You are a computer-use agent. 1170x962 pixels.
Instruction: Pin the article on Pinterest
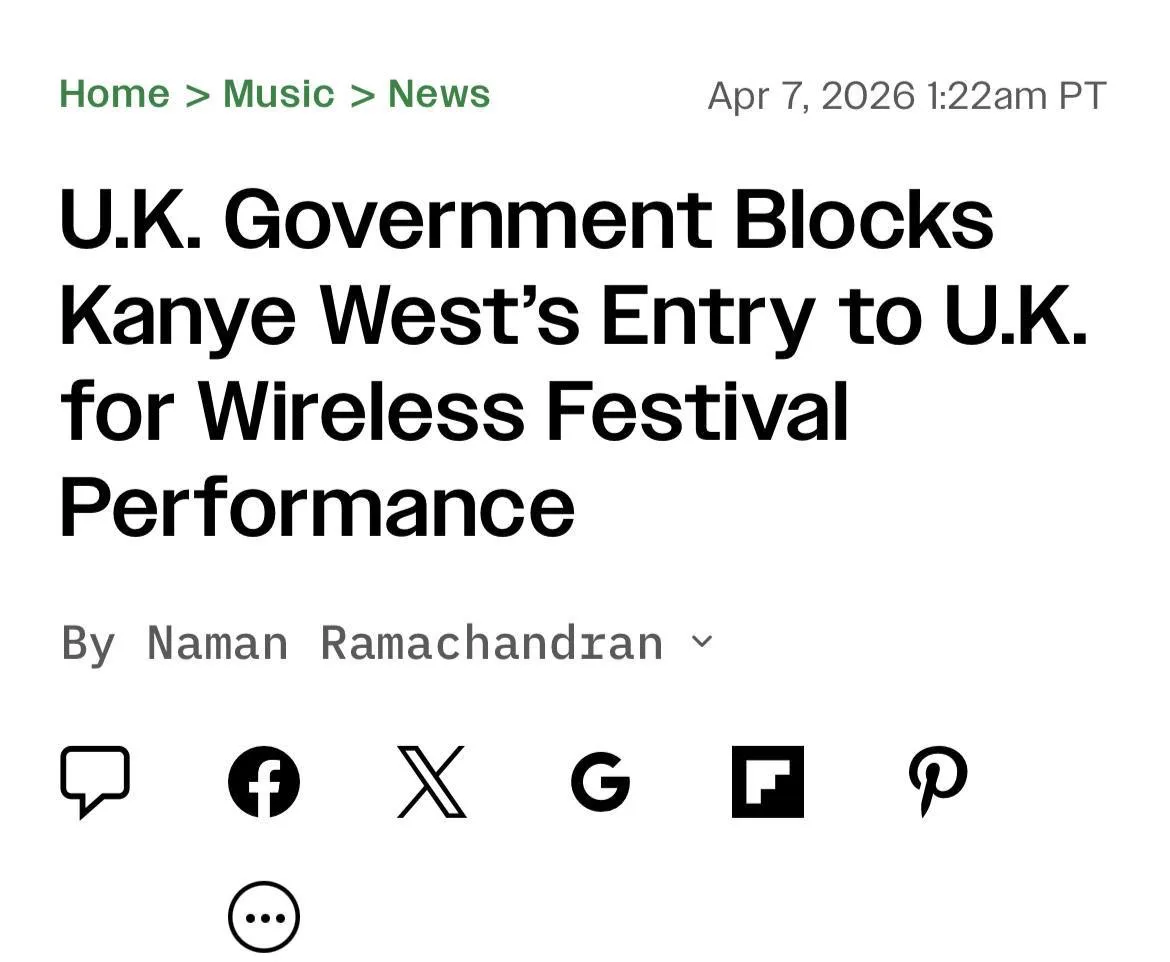click(x=937, y=781)
